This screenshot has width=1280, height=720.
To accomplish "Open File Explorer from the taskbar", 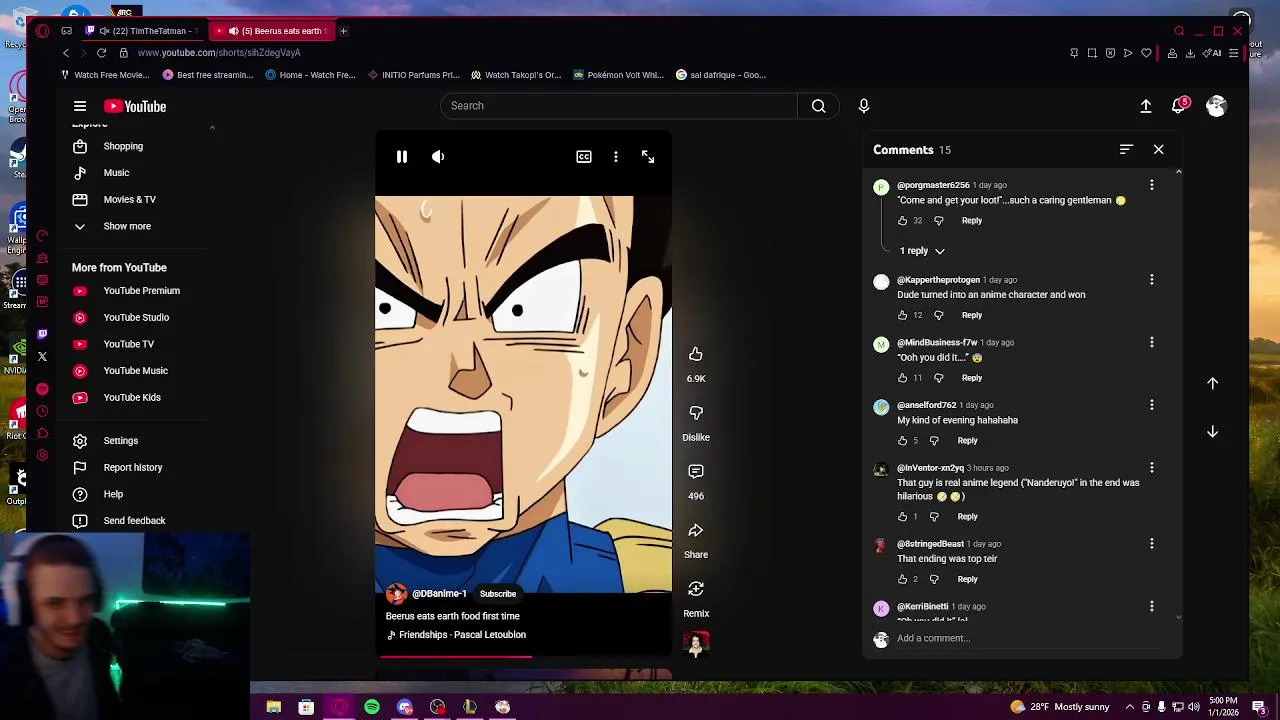I will point(273,707).
